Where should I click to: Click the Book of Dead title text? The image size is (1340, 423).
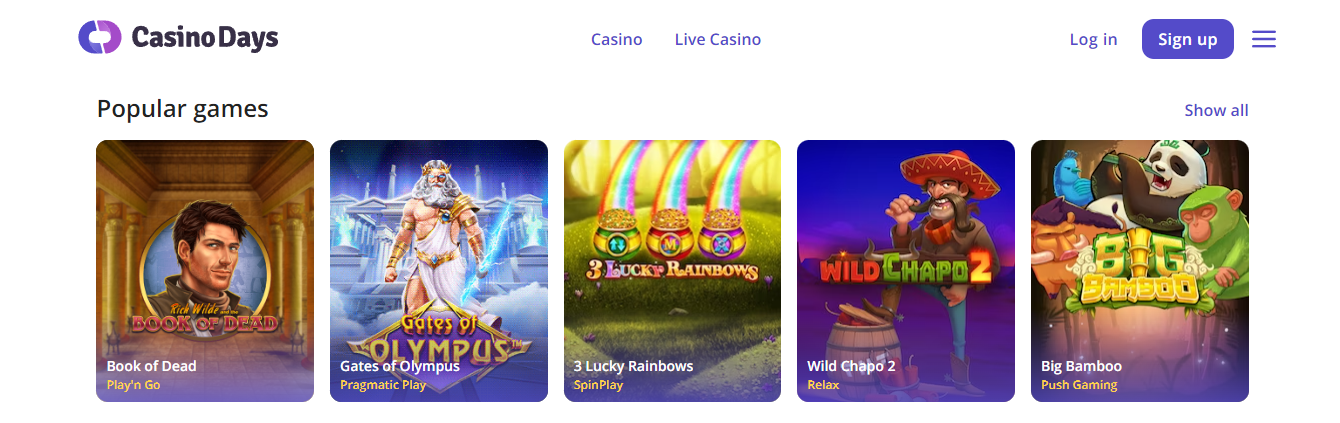coord(151,366)
